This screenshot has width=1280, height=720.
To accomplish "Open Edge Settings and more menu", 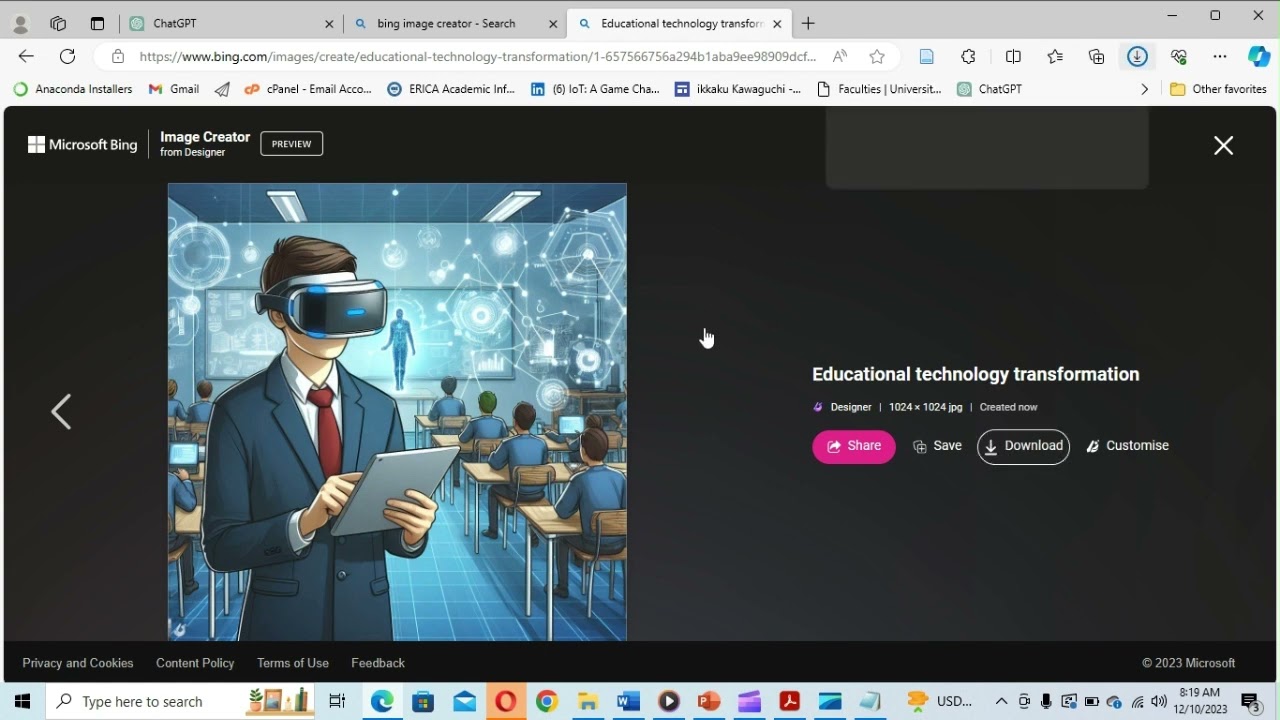I will pyautogui.click(x=1219, y=56).
